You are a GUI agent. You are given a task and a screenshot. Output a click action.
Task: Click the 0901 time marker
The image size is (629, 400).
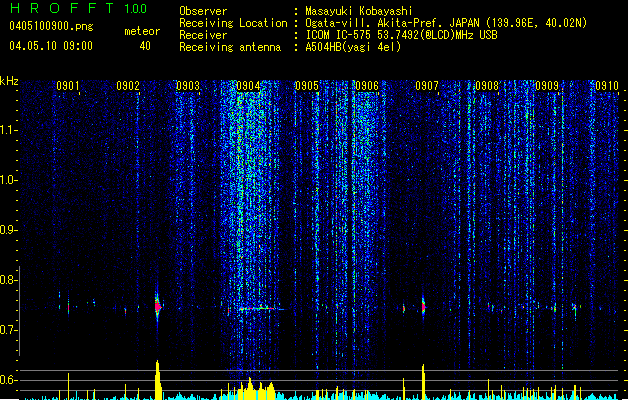click(67, 85)
